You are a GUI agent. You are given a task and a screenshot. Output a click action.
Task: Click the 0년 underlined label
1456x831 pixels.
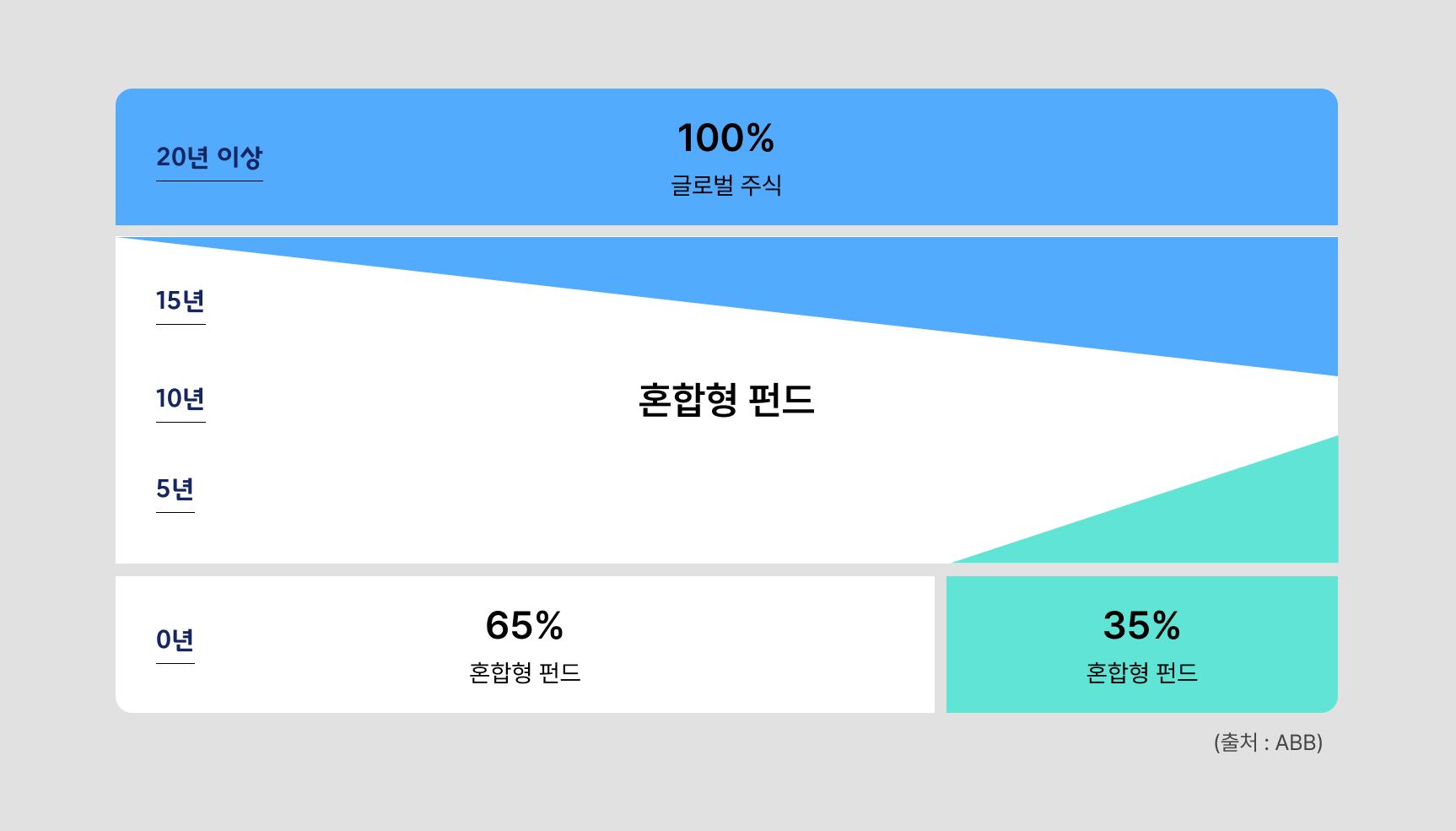point(175,640)
